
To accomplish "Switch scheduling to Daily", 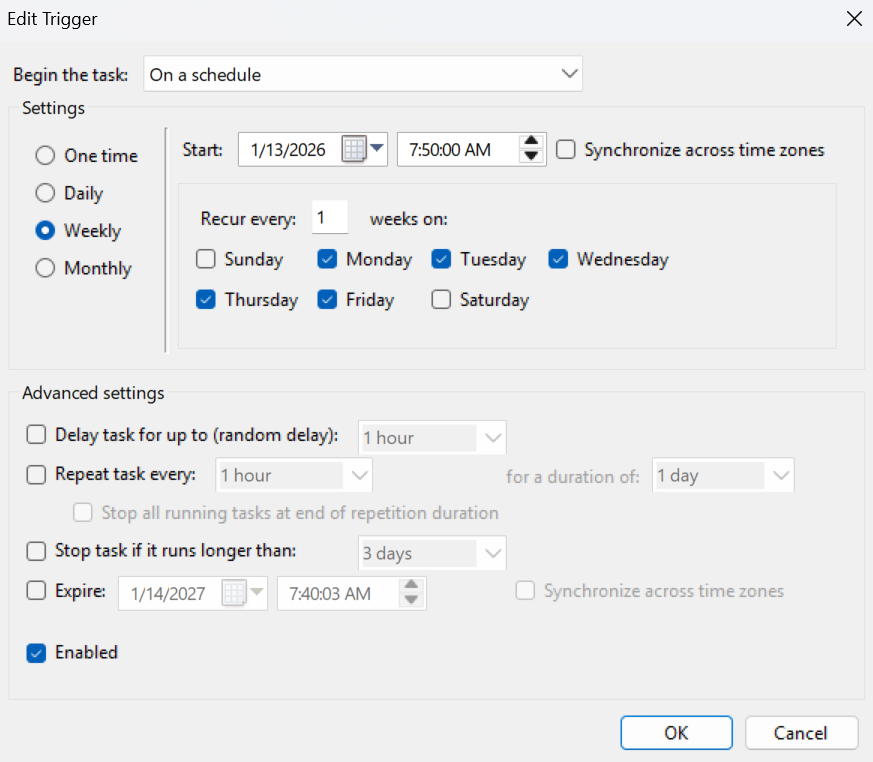I will [x=44, y=193].
